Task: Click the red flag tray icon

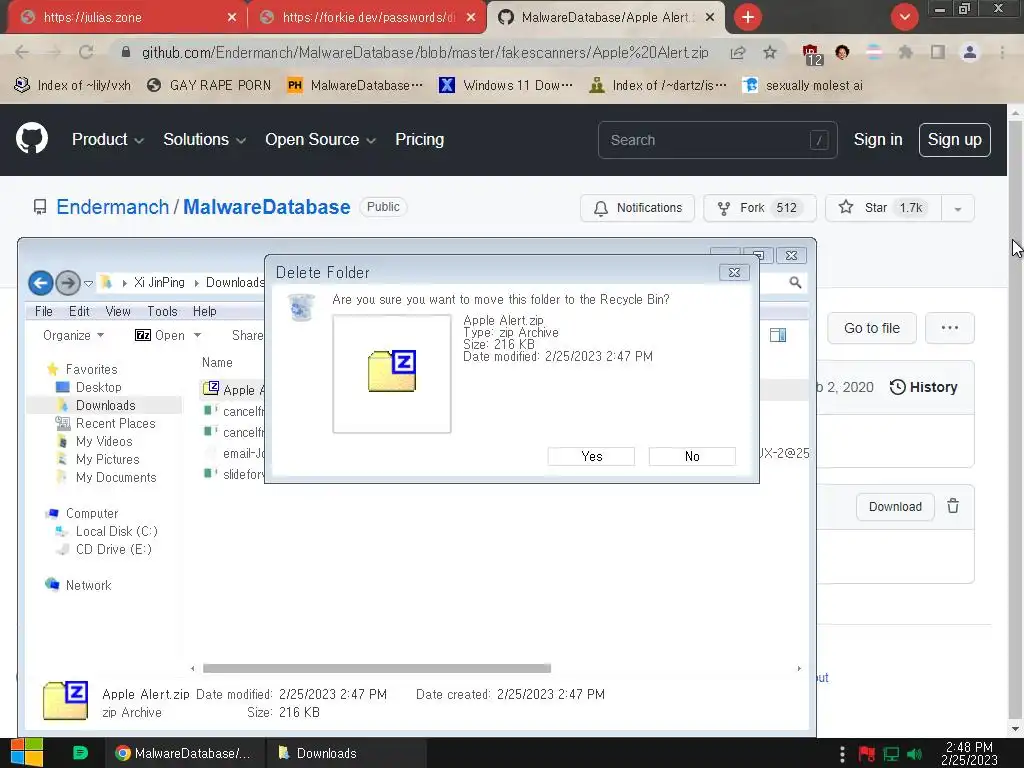Action: pos(867,754)
